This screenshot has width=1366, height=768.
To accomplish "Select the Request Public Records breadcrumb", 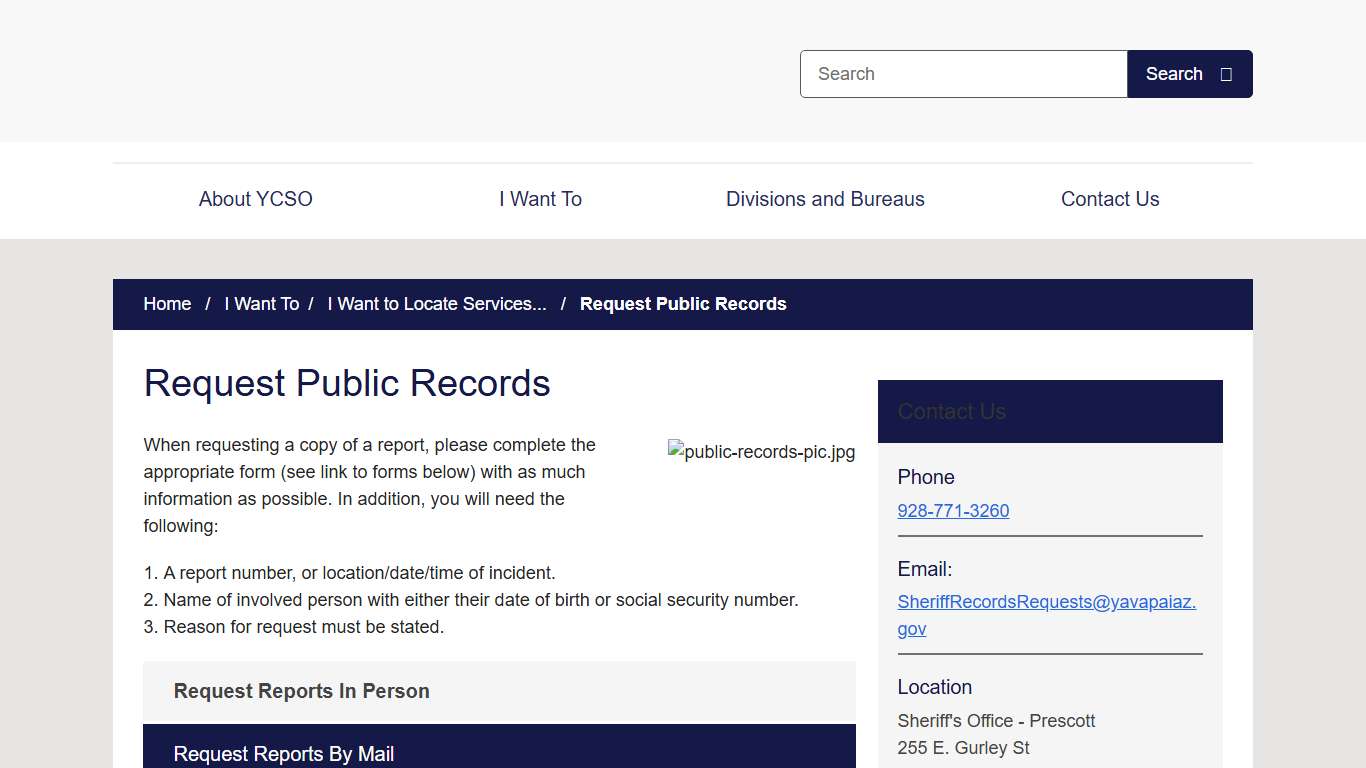I will click(683, 304).
